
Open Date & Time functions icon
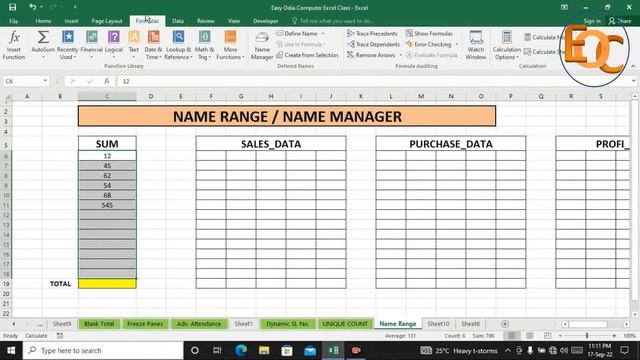point(153,37)
